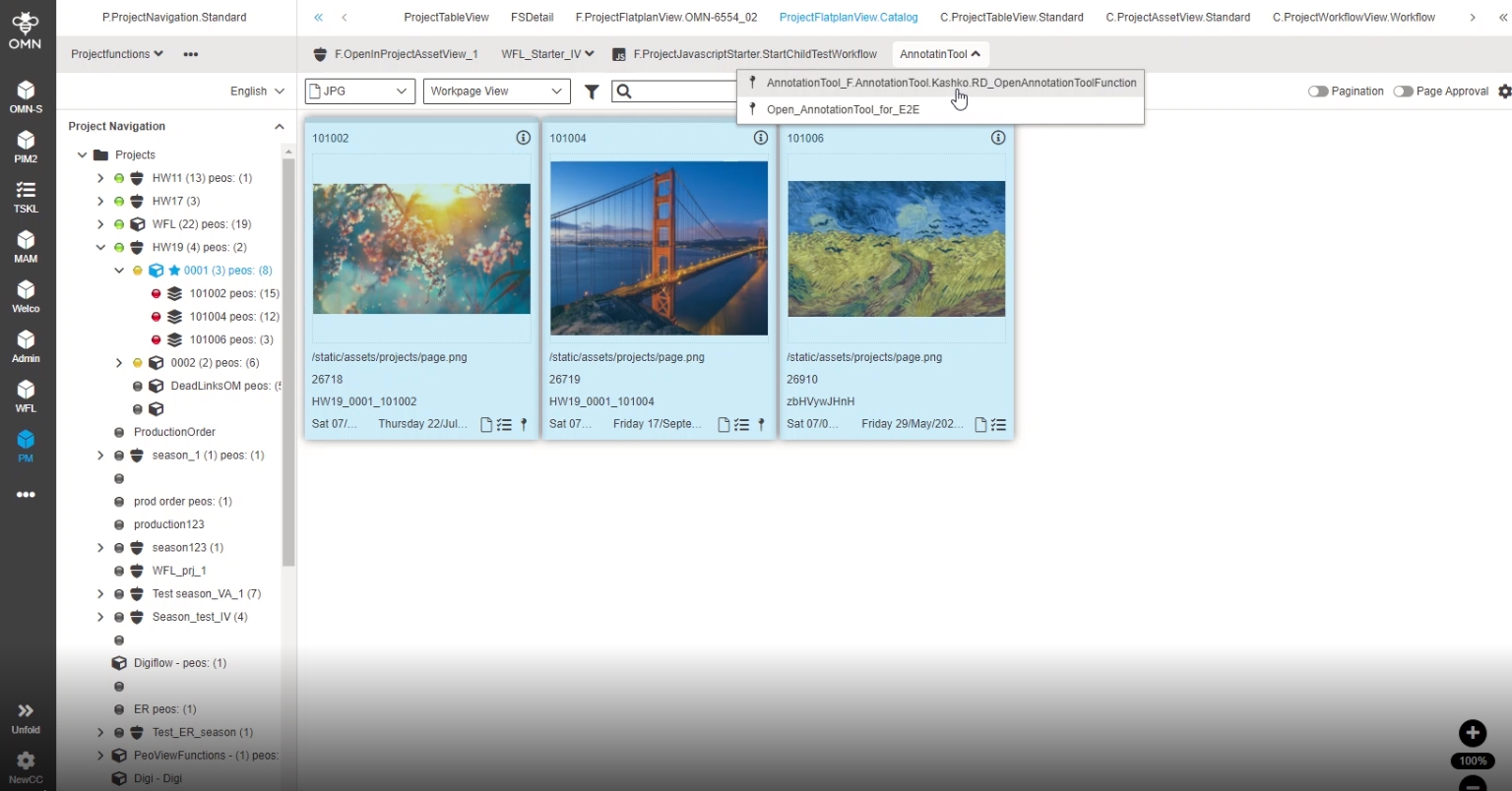Select Open_AnnotationTool_for_E2E menu entry
This screenshot has height=791, width=1512.
[x=843, y=109]
